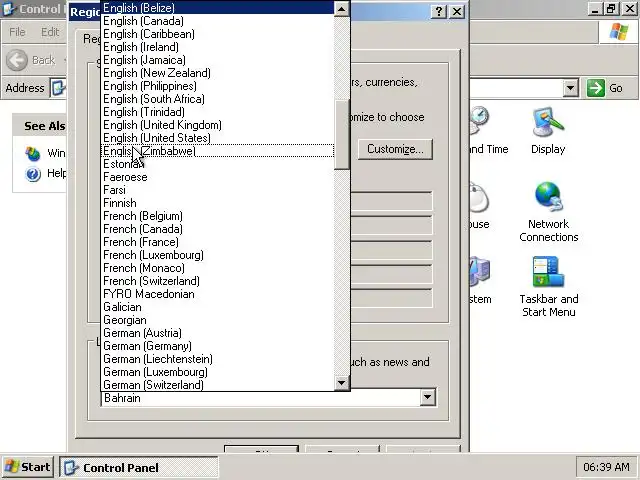Select French (Belgium) in the list
The image size is (640, 480).
(x=217, y=216)
